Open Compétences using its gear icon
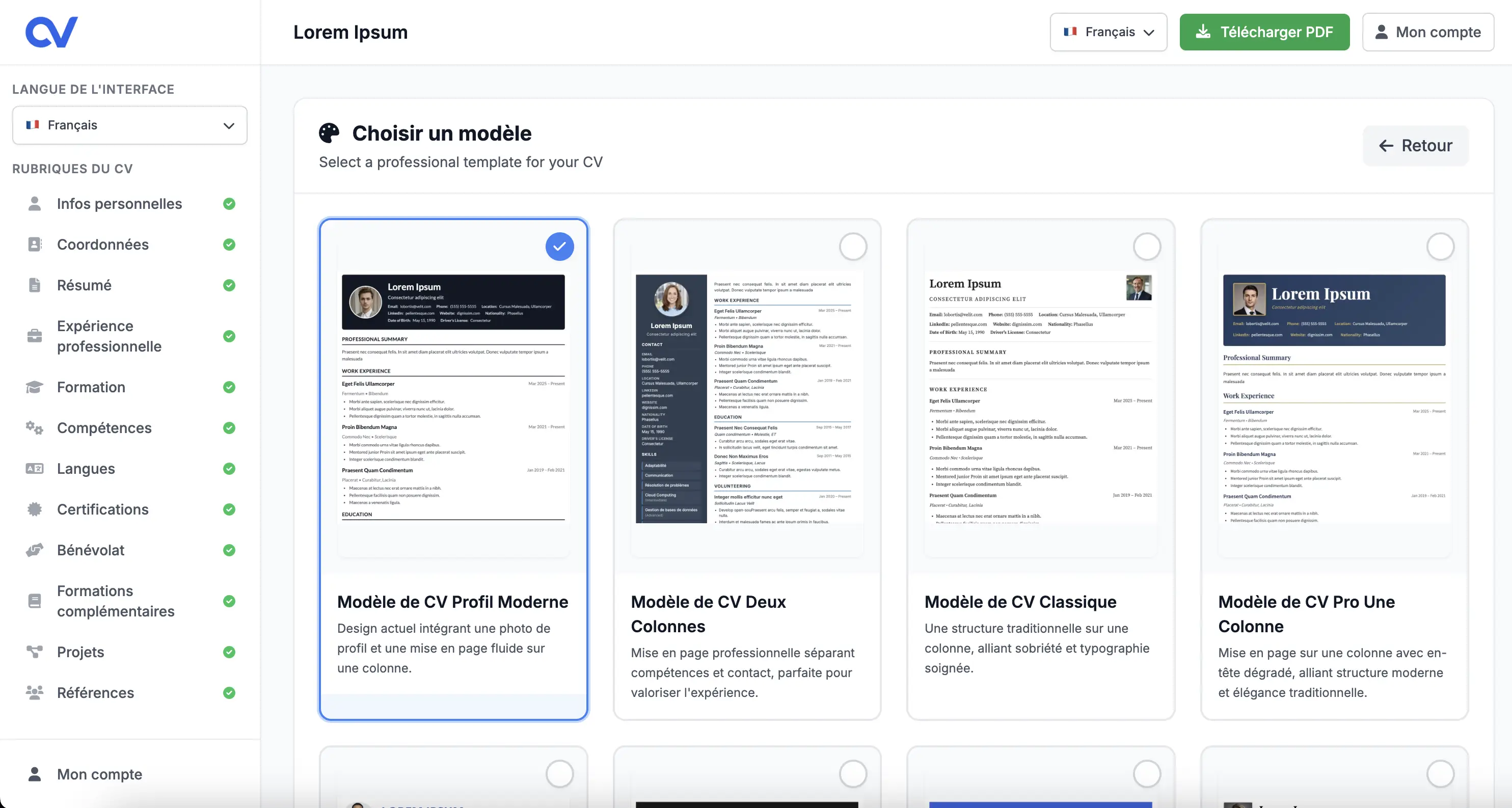The height and width of the screenshot is (808, 1512). [34, 428]
